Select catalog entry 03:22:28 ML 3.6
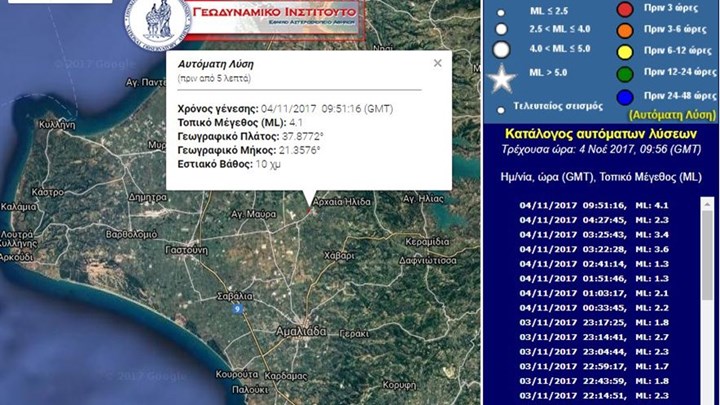The height and width of the screenshot is (405, 720). (594, 249)
